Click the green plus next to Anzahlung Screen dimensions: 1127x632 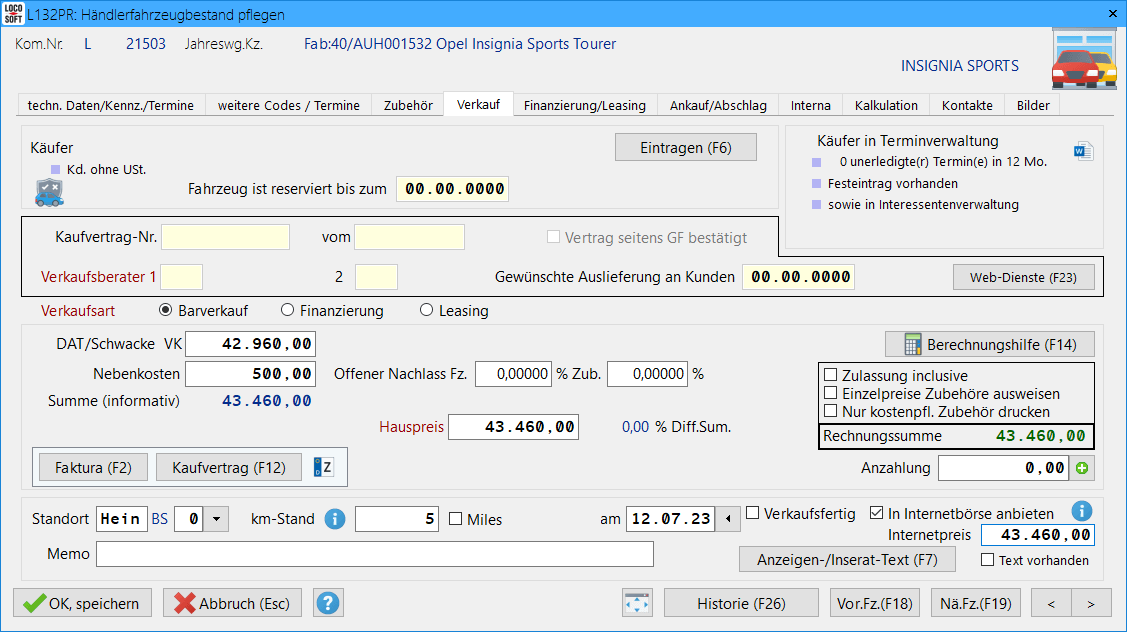coord(1081,468)
